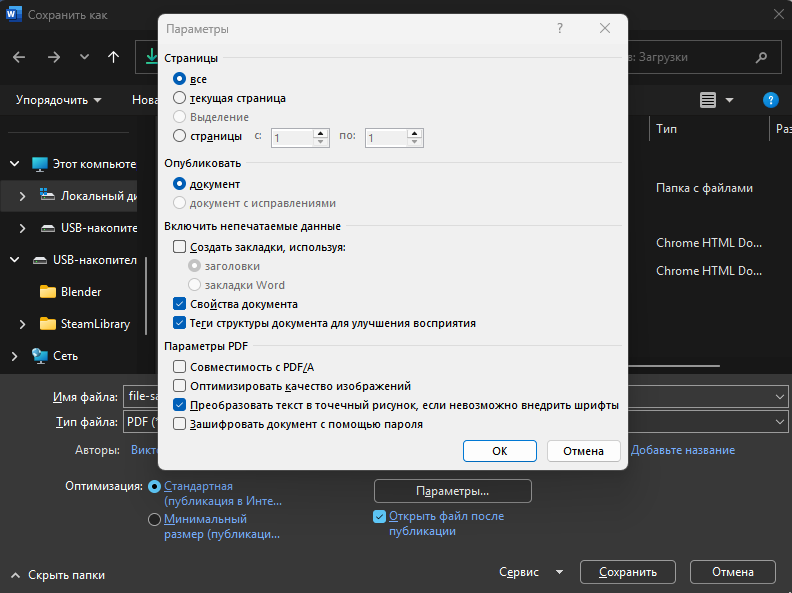Open recent locations chevron
This screenshot has width=792, height=593.
(84, 57)
